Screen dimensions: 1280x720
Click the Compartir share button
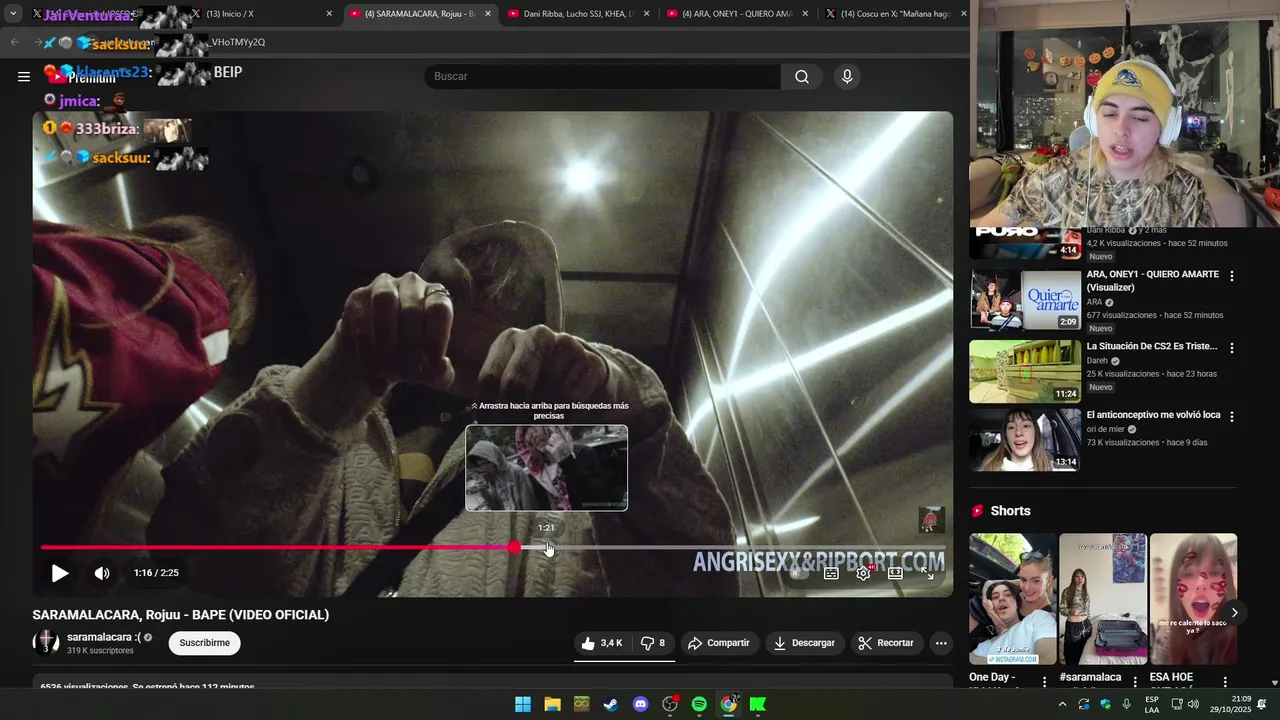(x=719, y=643)
